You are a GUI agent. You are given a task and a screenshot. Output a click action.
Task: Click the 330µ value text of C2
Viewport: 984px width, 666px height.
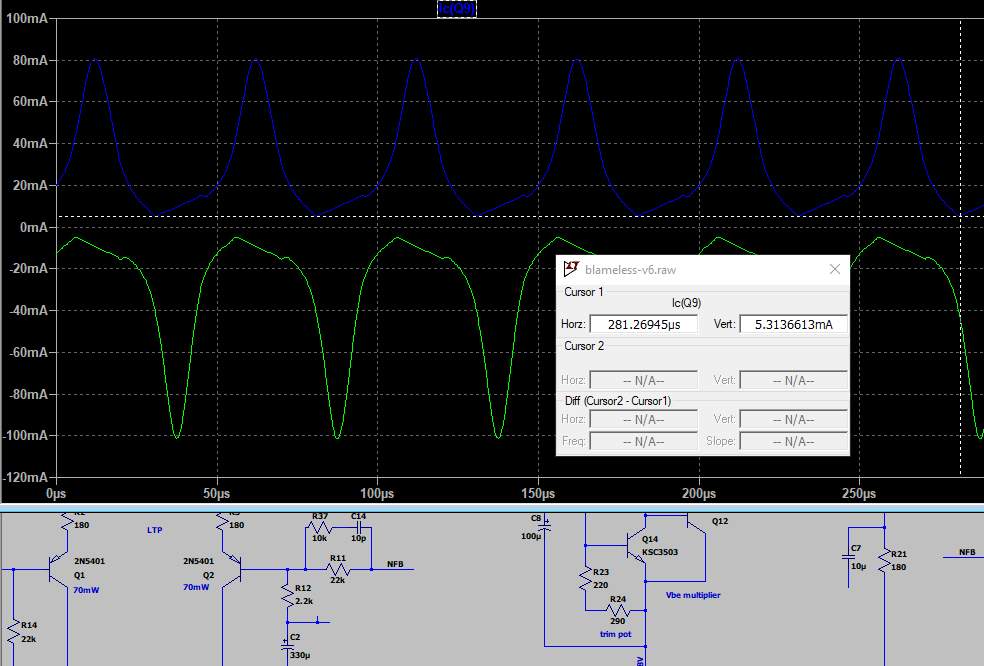point(300,655)
